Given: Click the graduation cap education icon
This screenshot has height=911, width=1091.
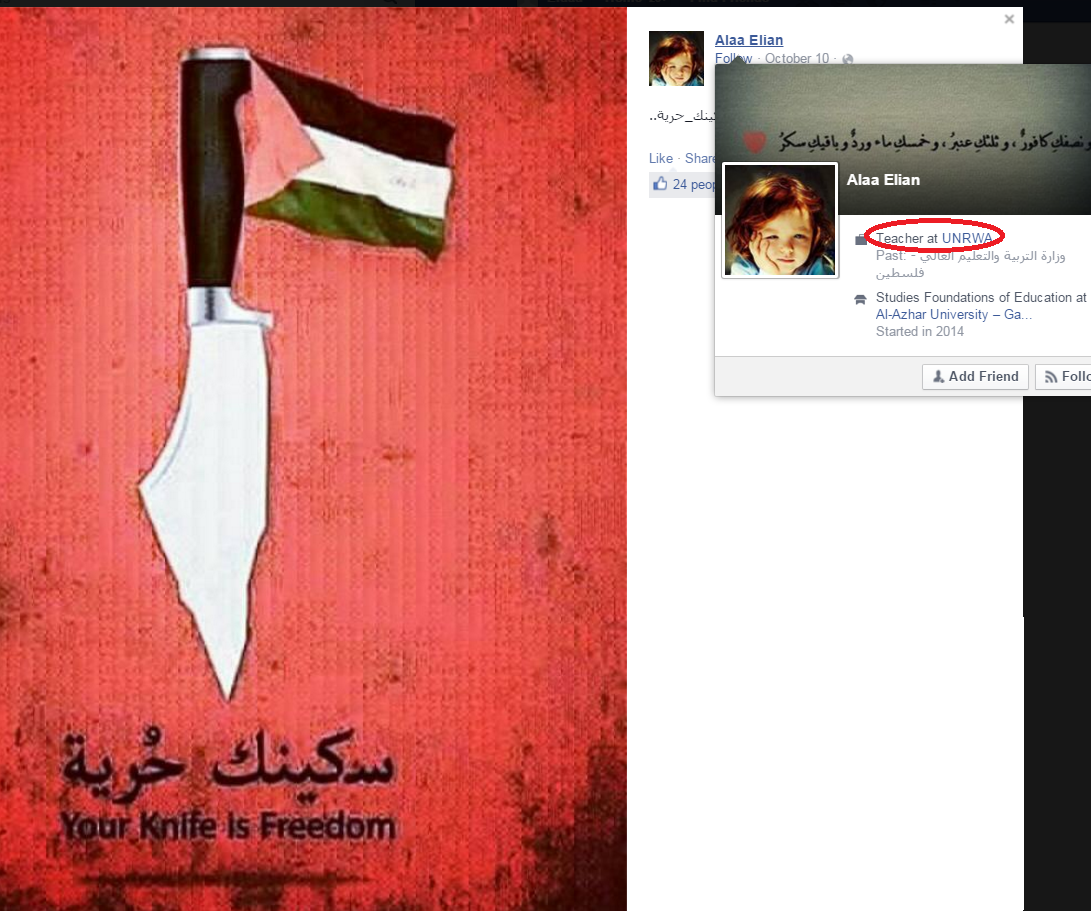Looking at the screenshot, I should 861,299.
